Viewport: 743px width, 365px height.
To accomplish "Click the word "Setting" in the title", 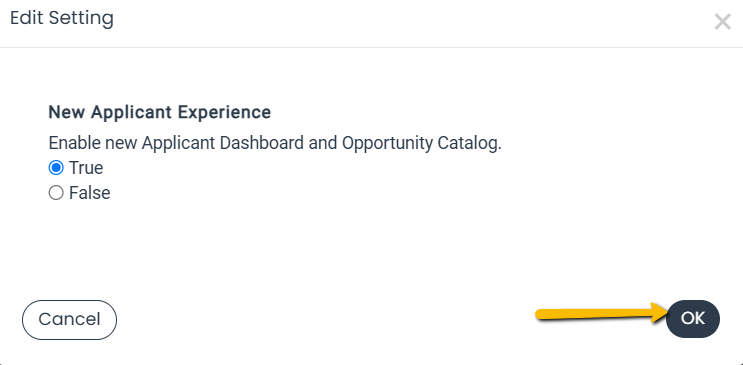I will click(81, 18).
